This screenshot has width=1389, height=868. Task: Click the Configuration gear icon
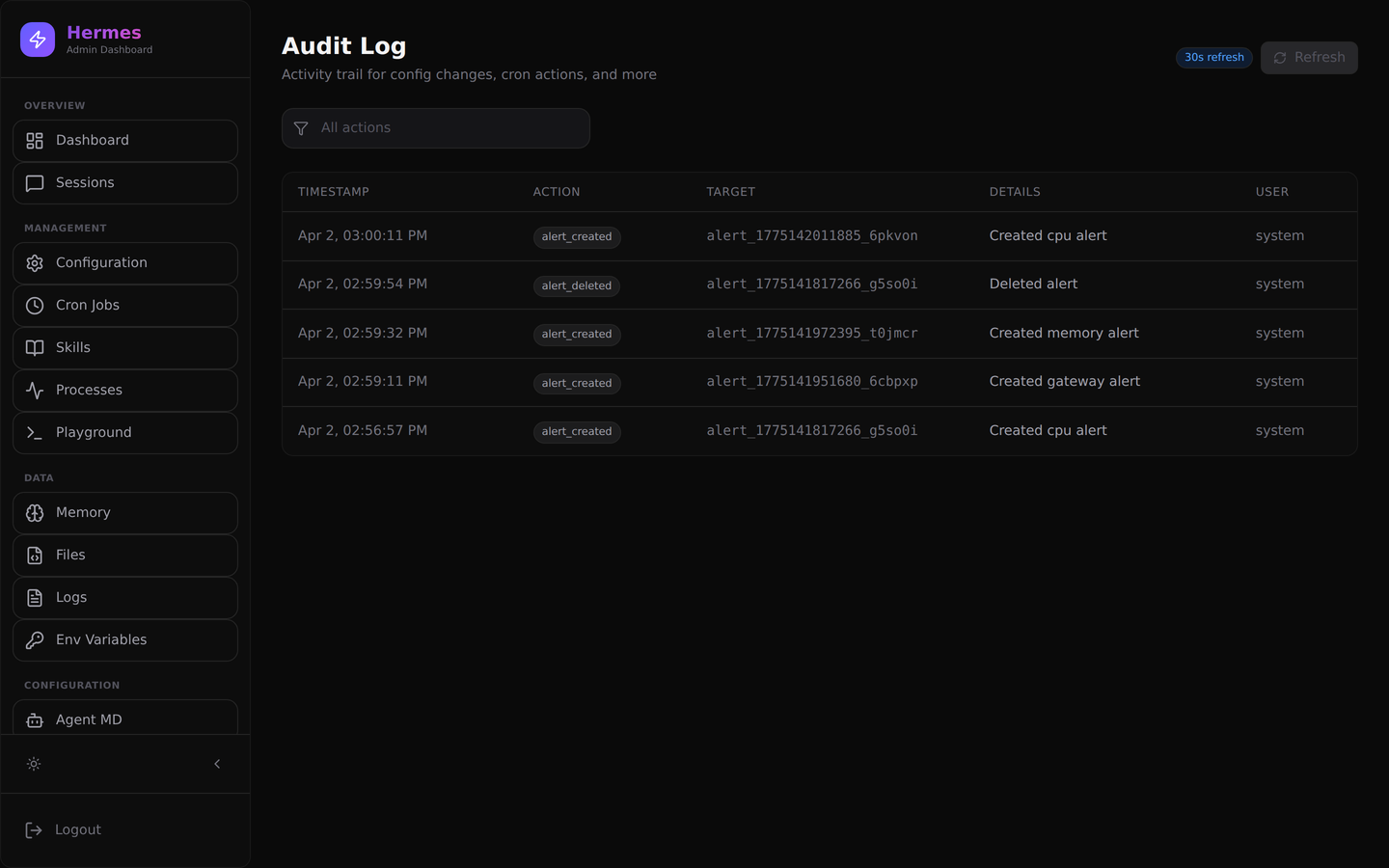[x=35, y=263]
